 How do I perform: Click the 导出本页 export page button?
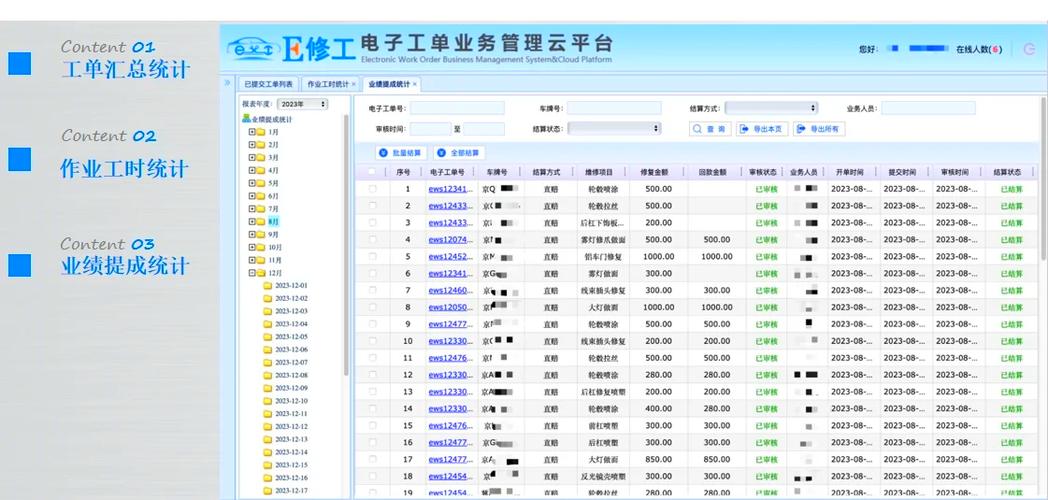tap(762, 129)
